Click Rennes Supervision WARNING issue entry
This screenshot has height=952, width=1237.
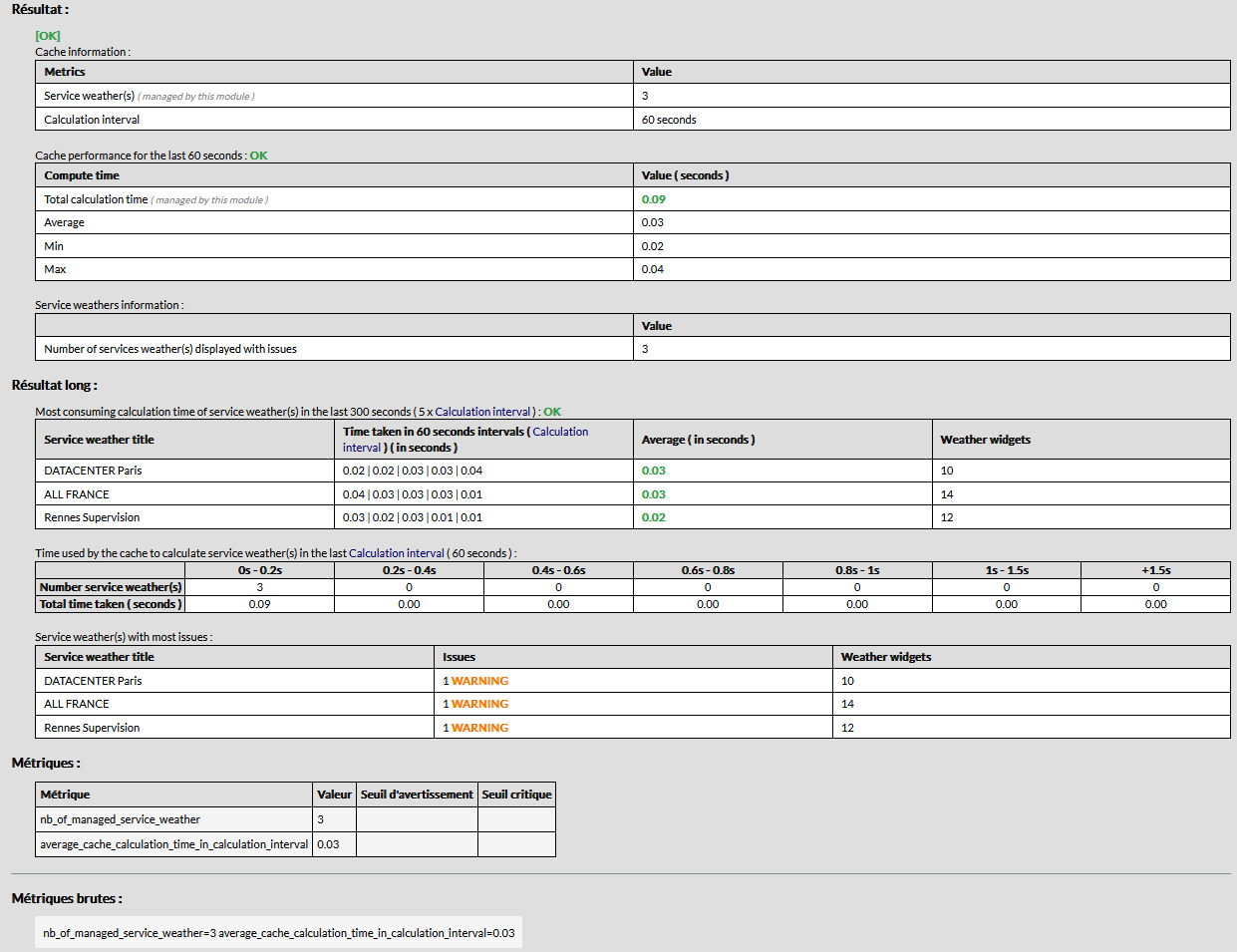(478, 728)
